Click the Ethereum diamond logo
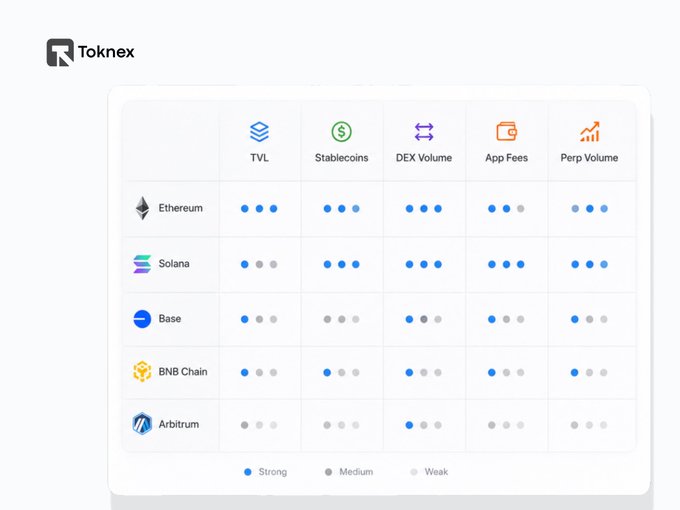Image resolution: width=680 pixels, height=510 pixels. [x=142, y=208]
